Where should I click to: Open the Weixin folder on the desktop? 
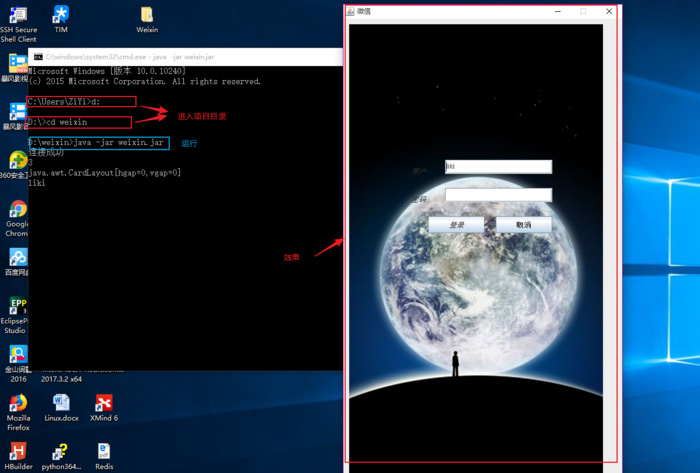147,20
